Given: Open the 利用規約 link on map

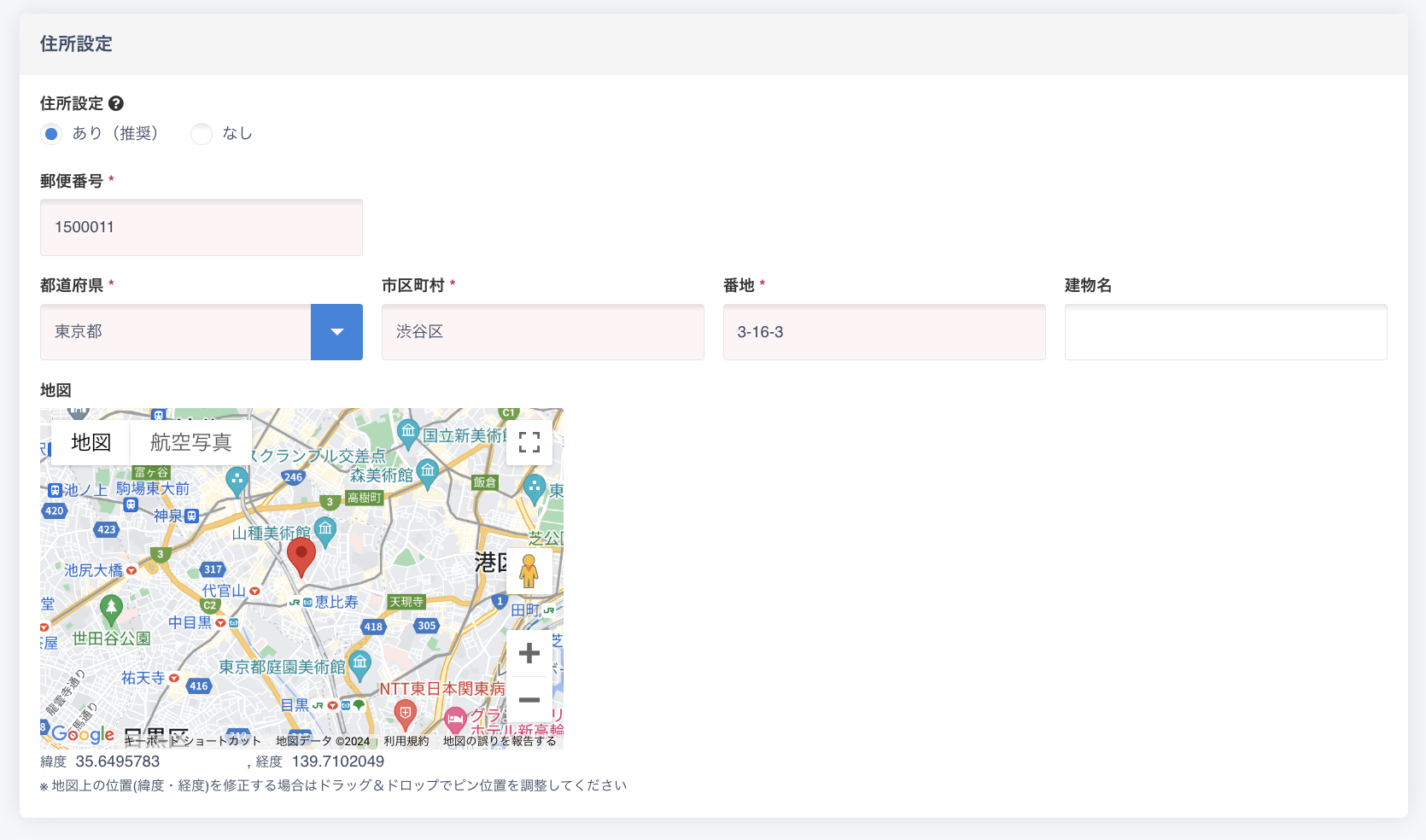Looking at the screenshot, I should pyautogui.click(x=406, y=741).
